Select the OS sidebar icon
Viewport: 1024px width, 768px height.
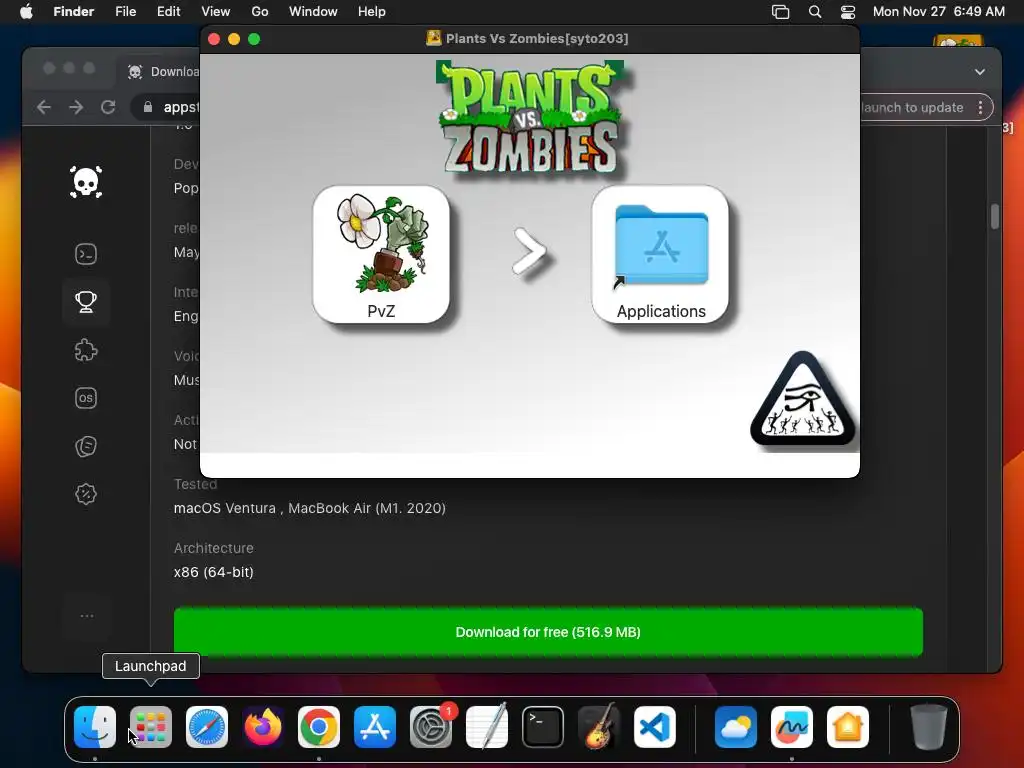86,398
